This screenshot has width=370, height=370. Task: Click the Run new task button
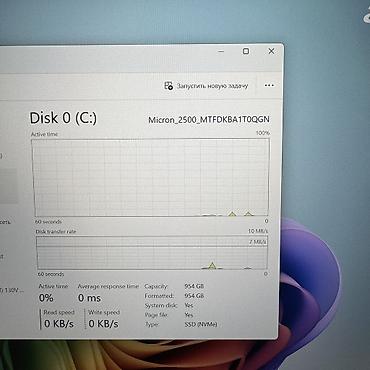coord(206,86)
